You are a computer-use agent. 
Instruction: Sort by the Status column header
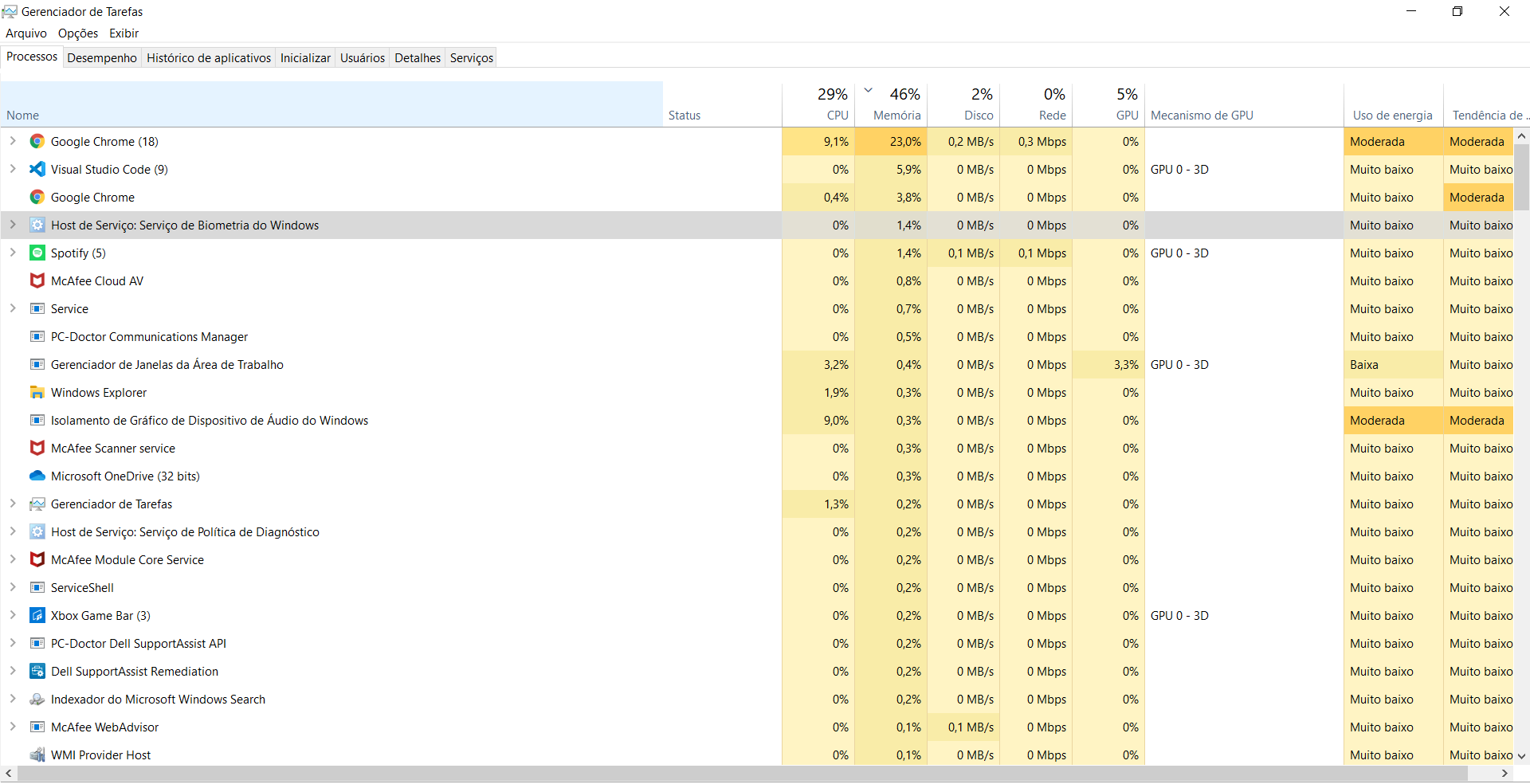click(722, 104)
